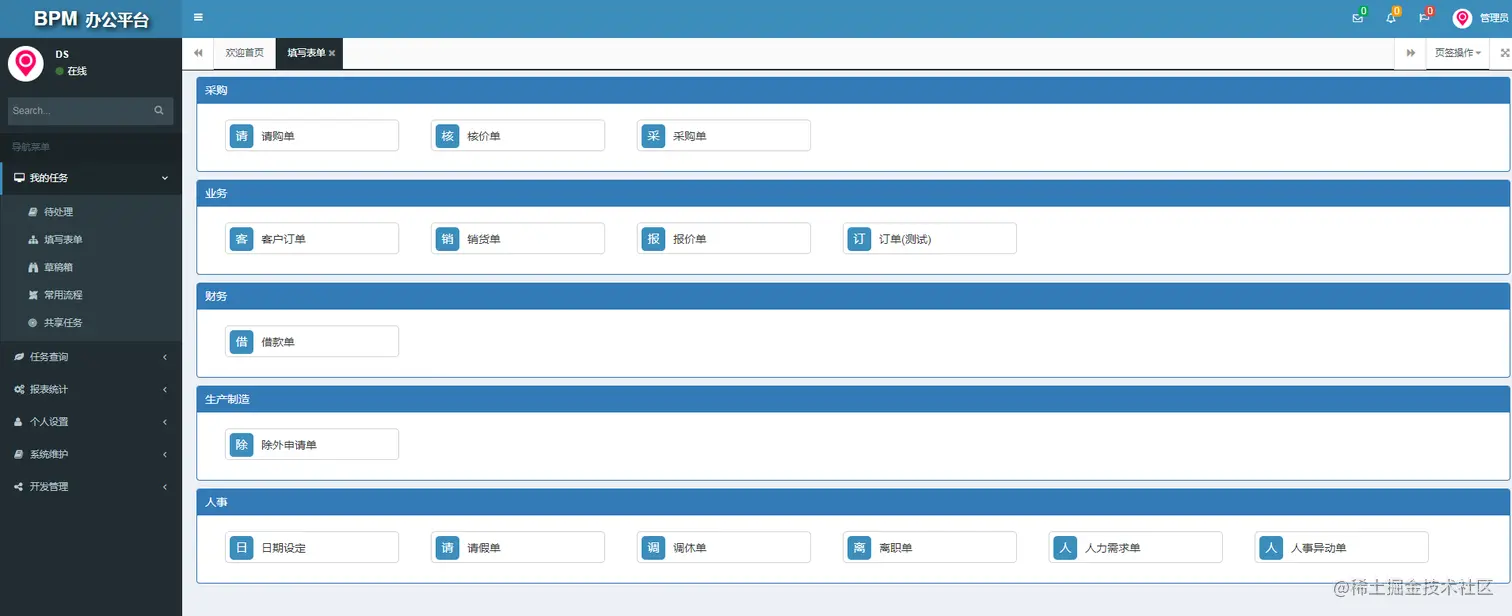Click the 借 icon of 借款单
Viewport: 1512px width, 616px height.
(x=241, y=342)
